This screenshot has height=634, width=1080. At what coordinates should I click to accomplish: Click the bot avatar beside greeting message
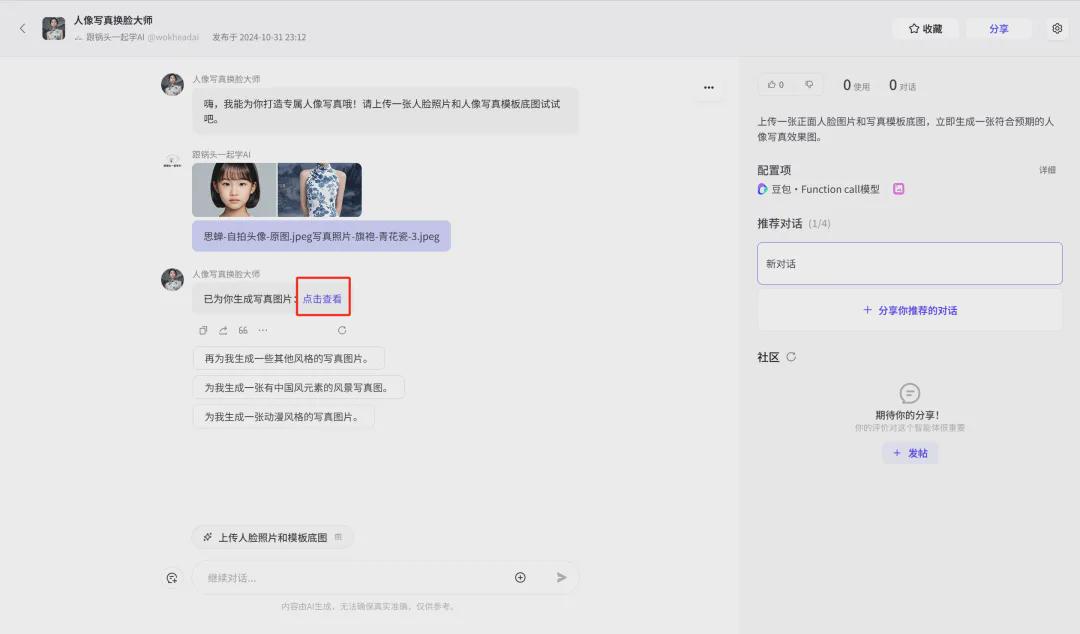(172, 85)
